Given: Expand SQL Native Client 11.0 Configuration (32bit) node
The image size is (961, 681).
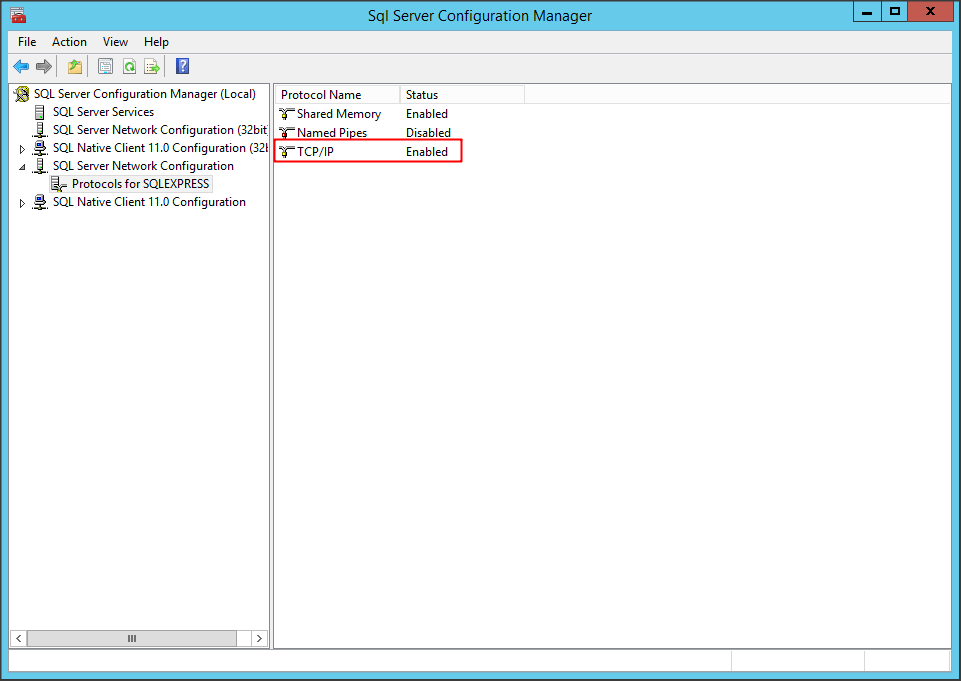Looking at the screenshot, I should (22, 149).
